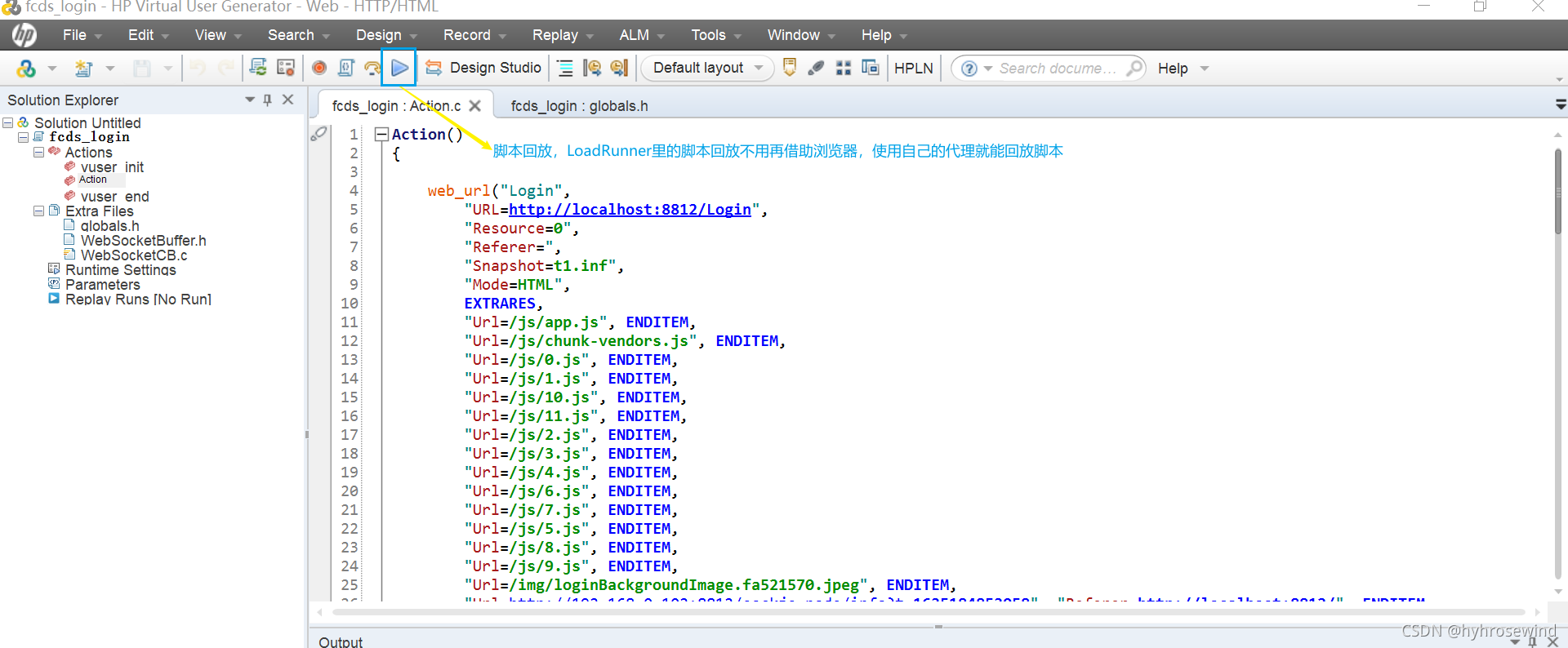
Task: Switch to fcds_login : Action.c tab
Action: [x=396, y=106]
